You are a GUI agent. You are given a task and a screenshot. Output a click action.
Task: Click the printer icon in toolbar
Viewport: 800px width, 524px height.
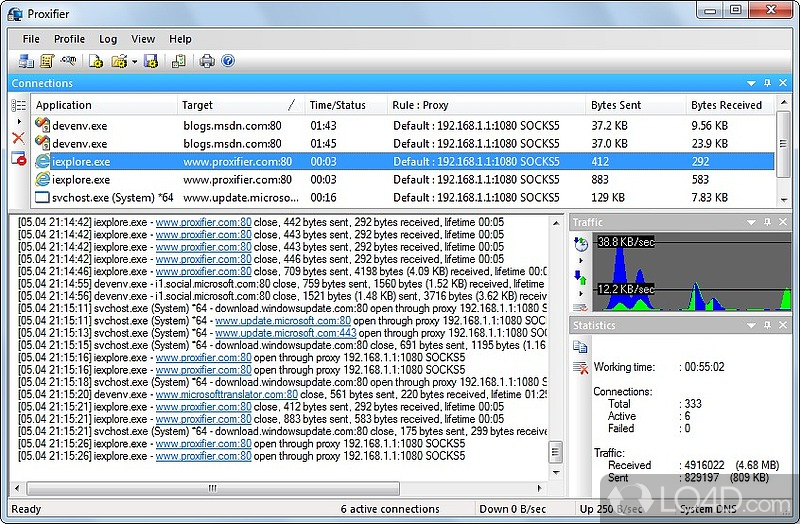(x=206, y=61)
